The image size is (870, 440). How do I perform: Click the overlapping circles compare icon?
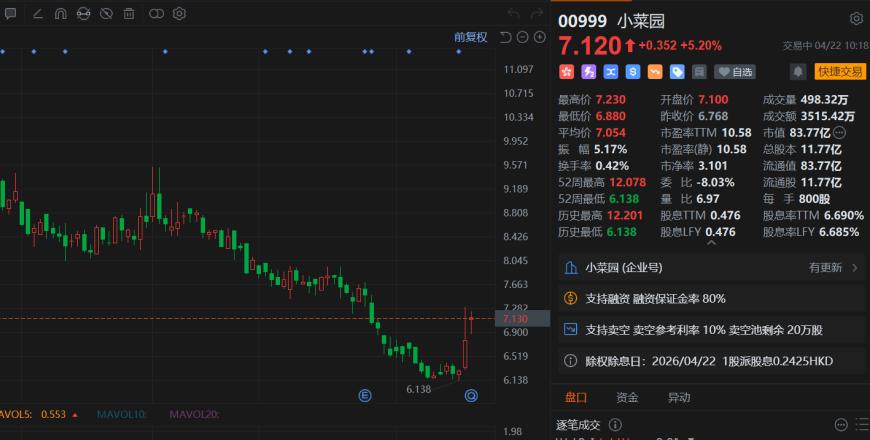click(156, 14)
